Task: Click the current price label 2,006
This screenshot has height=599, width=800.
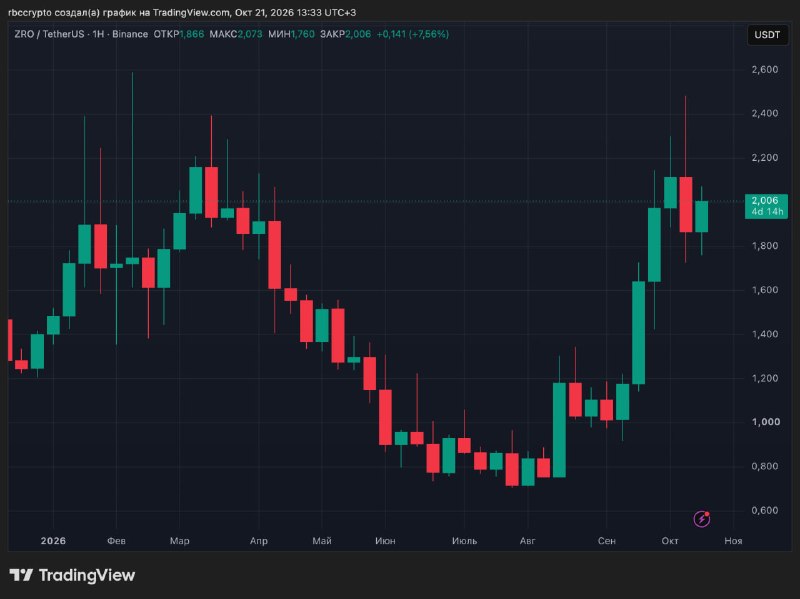Action: pos(766,206)
